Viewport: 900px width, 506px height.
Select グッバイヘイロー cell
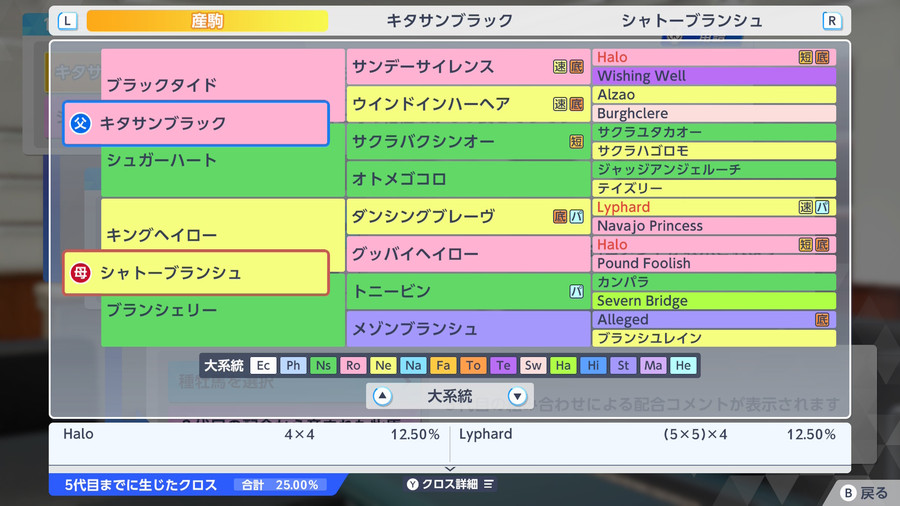468,254
